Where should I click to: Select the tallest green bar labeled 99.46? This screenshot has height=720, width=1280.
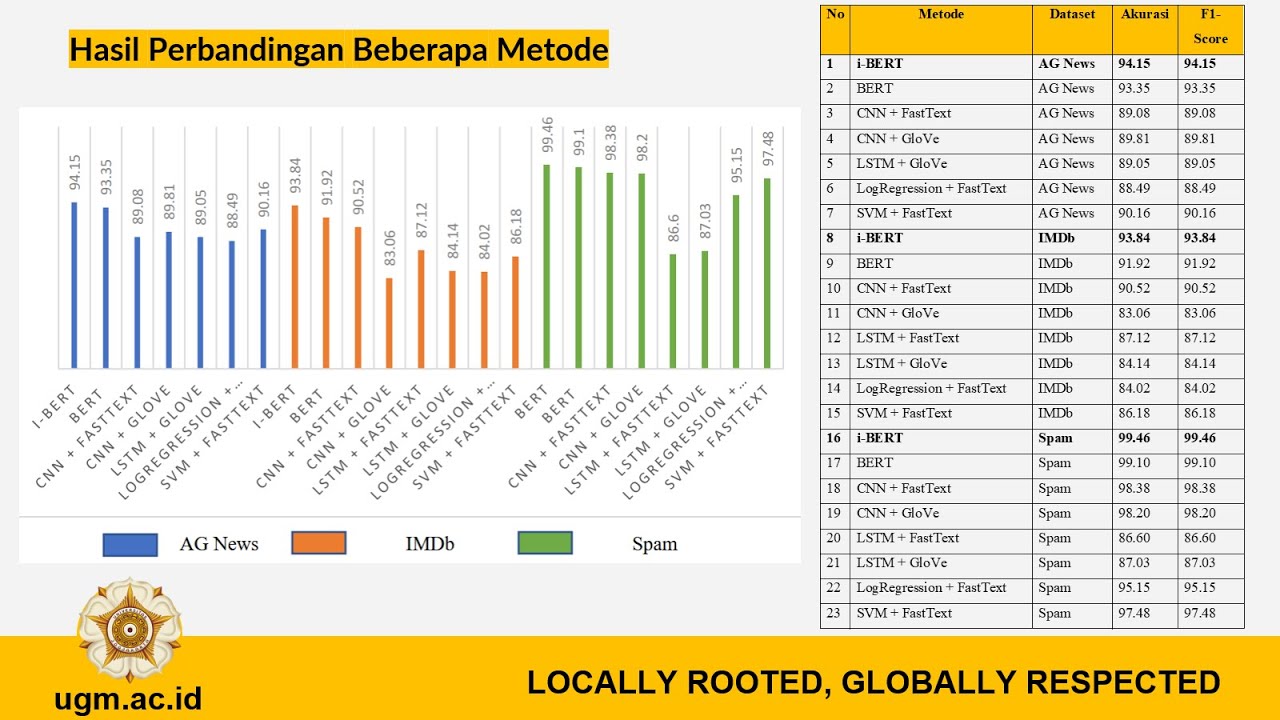tap(546, 266)
